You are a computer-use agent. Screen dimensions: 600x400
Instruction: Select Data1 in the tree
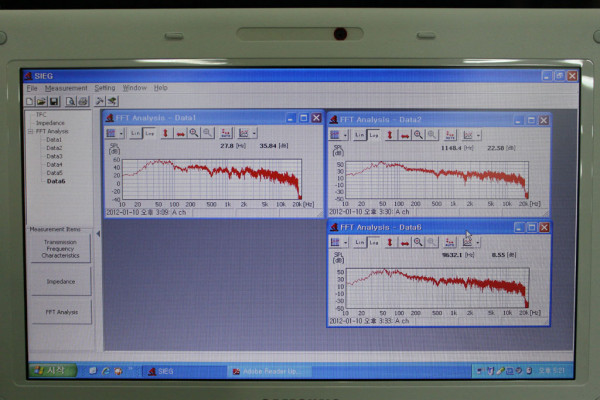click(x=54, y=140)
